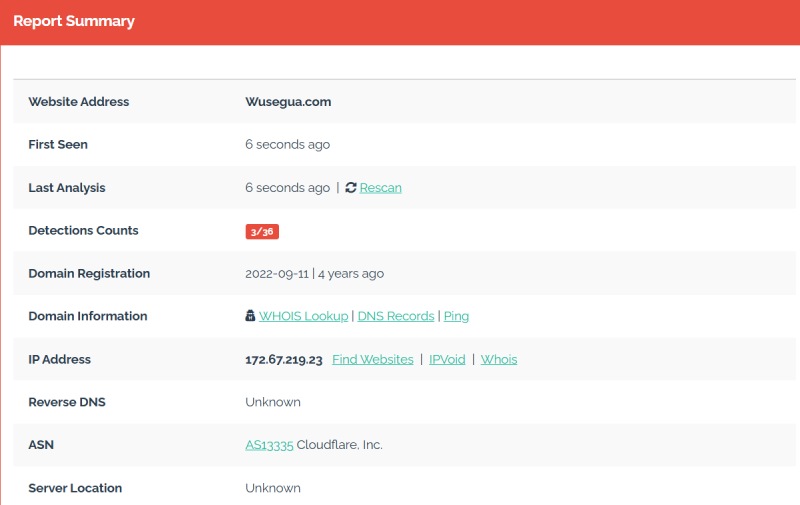800x505 pixels.
Task: Click the WHOIS Lookup spy icon
Action: 250,316
